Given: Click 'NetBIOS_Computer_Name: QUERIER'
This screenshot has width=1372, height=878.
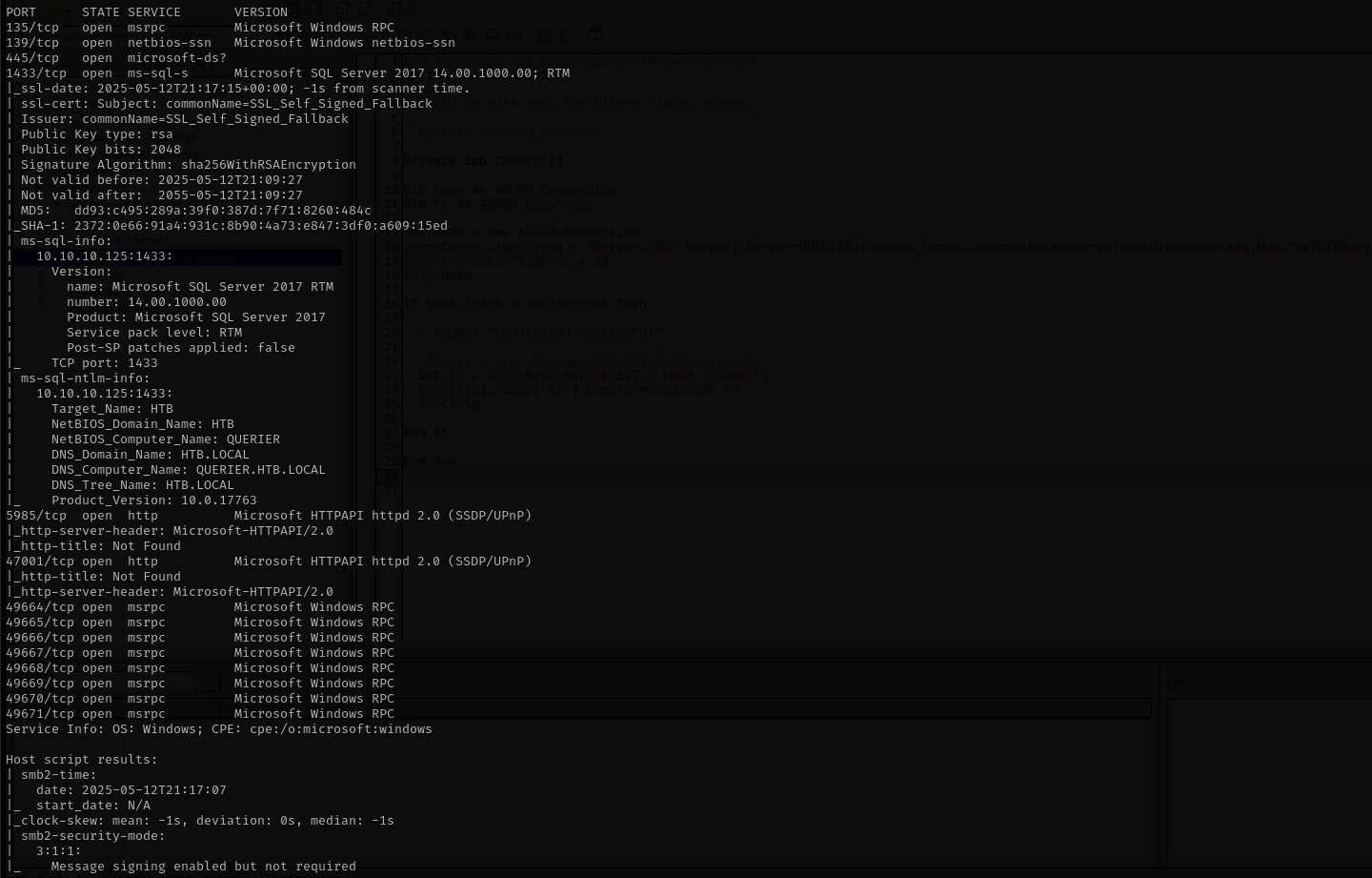Looking at the screenshot, I should point(166,439).
